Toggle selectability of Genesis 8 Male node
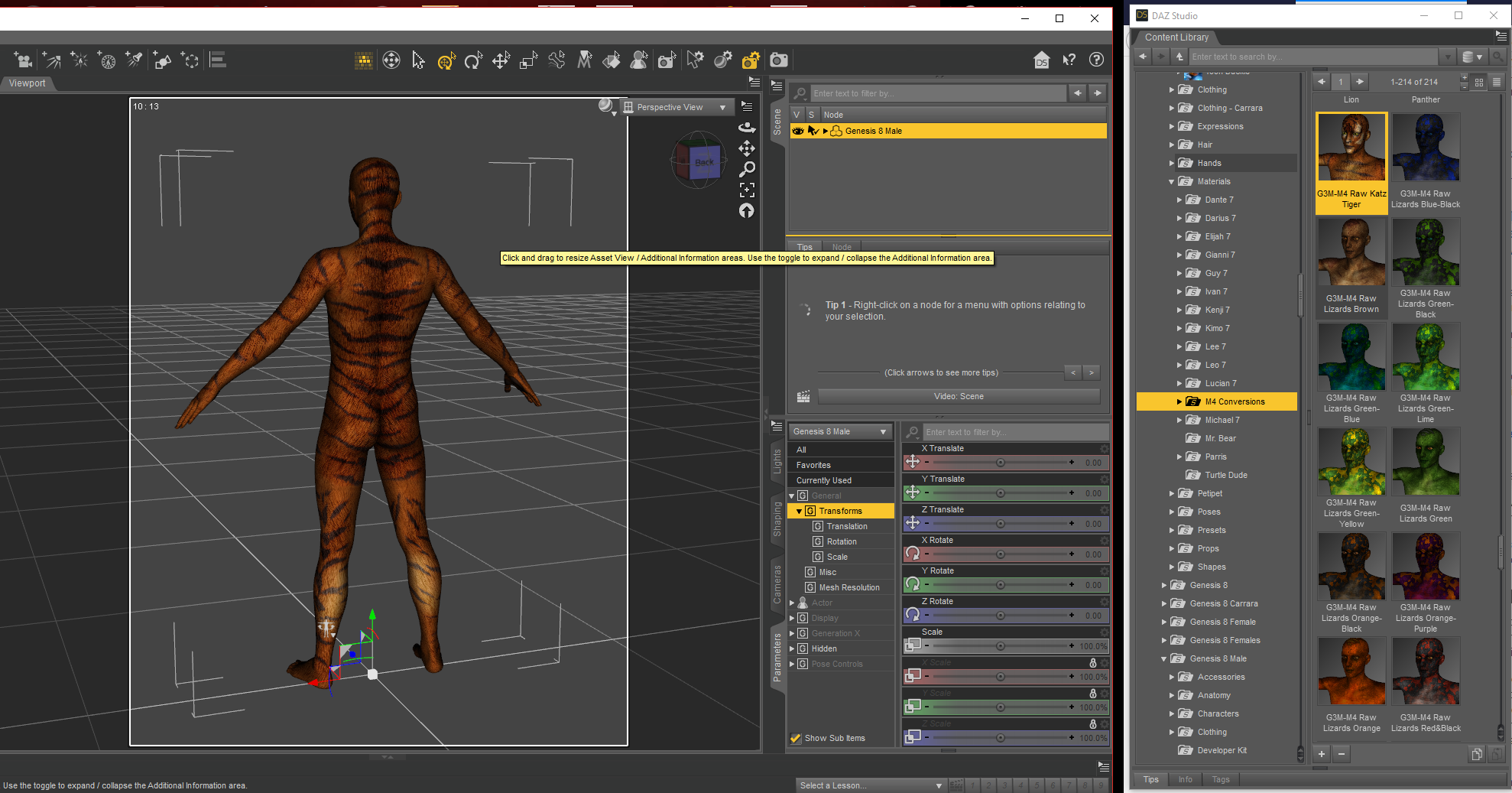1512x793 pixels. (x=813, y=131)
